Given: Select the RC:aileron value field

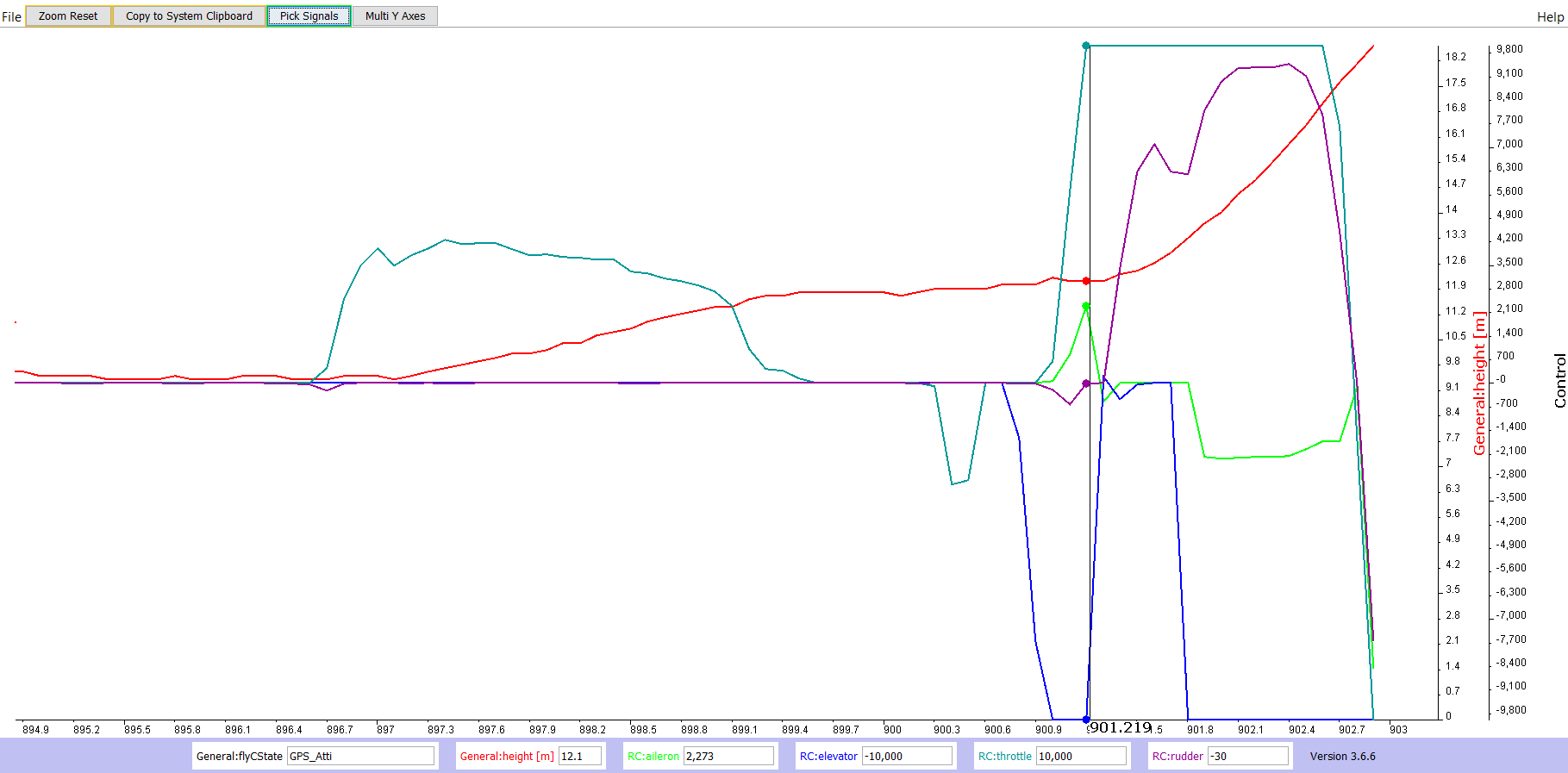Looking at the screenshot, I should (728, 756).
